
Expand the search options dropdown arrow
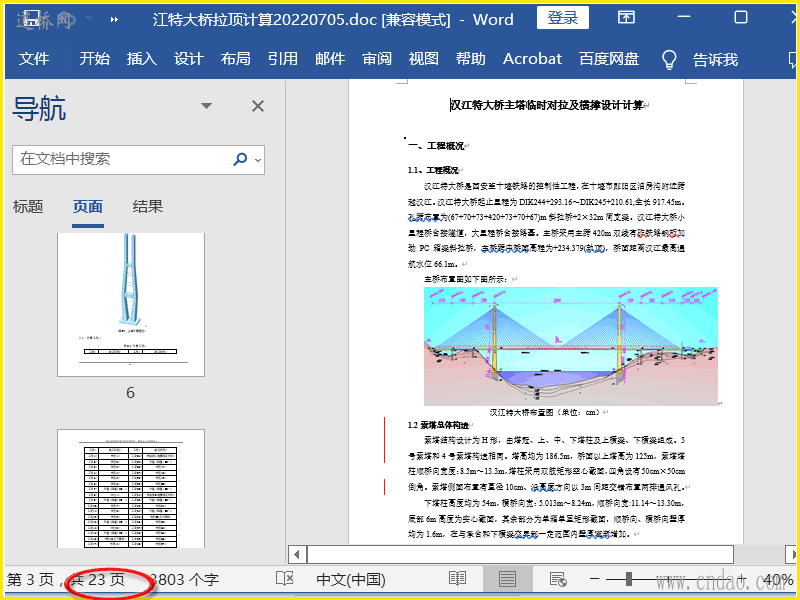(258, 160)
